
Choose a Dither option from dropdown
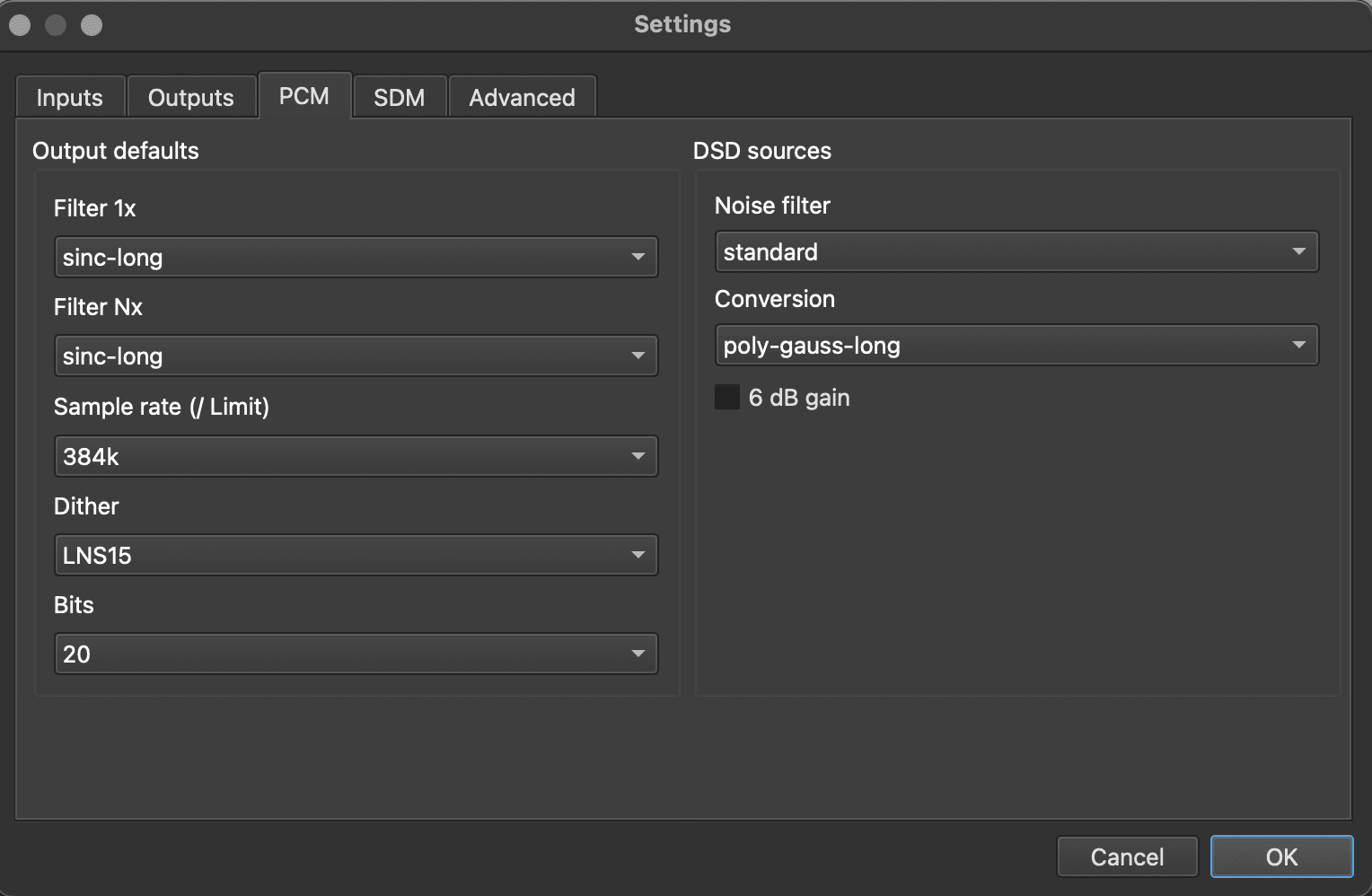click(x=356, y=556)
